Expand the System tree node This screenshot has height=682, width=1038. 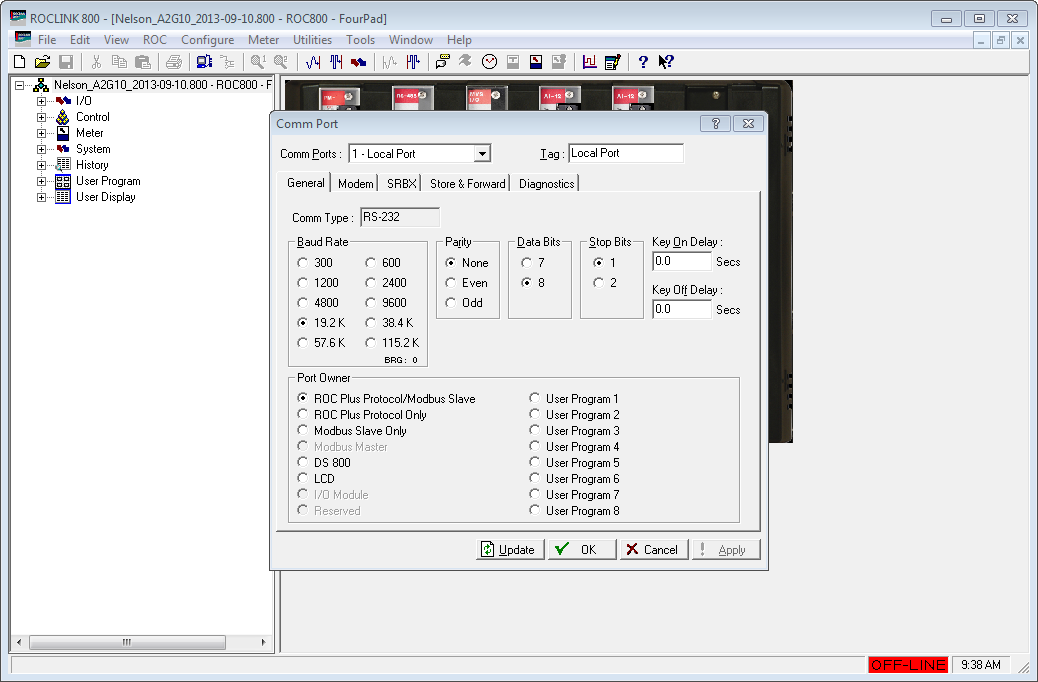41,149
